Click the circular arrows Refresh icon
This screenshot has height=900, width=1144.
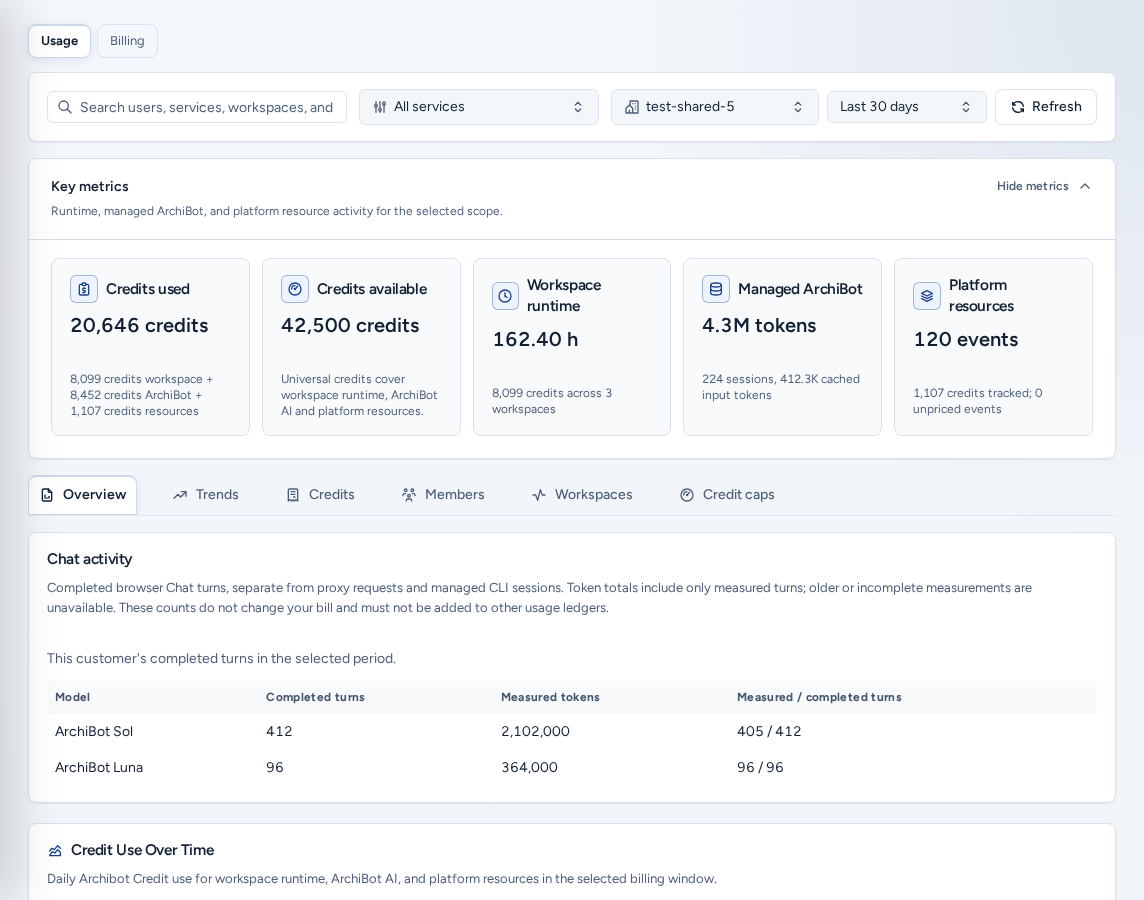point(1018,107)
